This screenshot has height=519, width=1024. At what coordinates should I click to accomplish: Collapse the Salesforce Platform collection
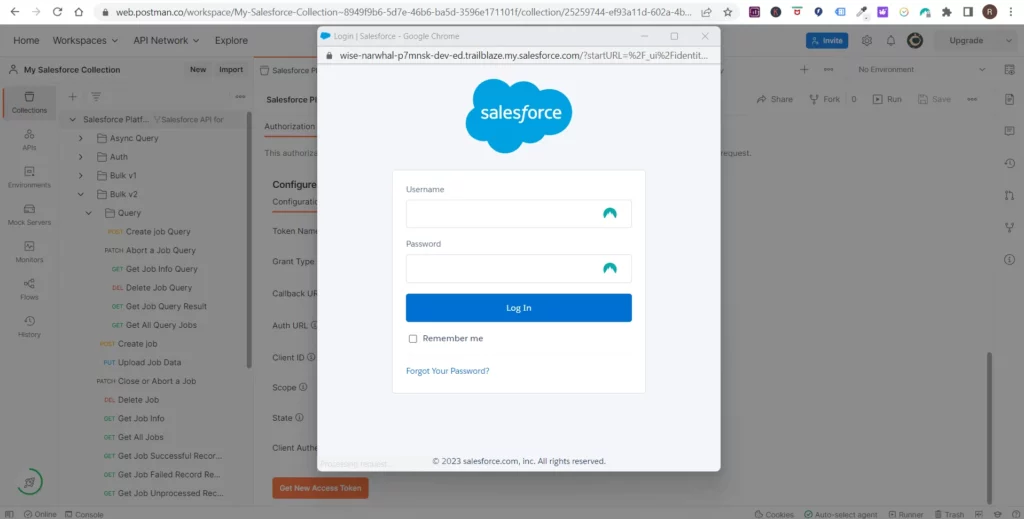(72, 119)
